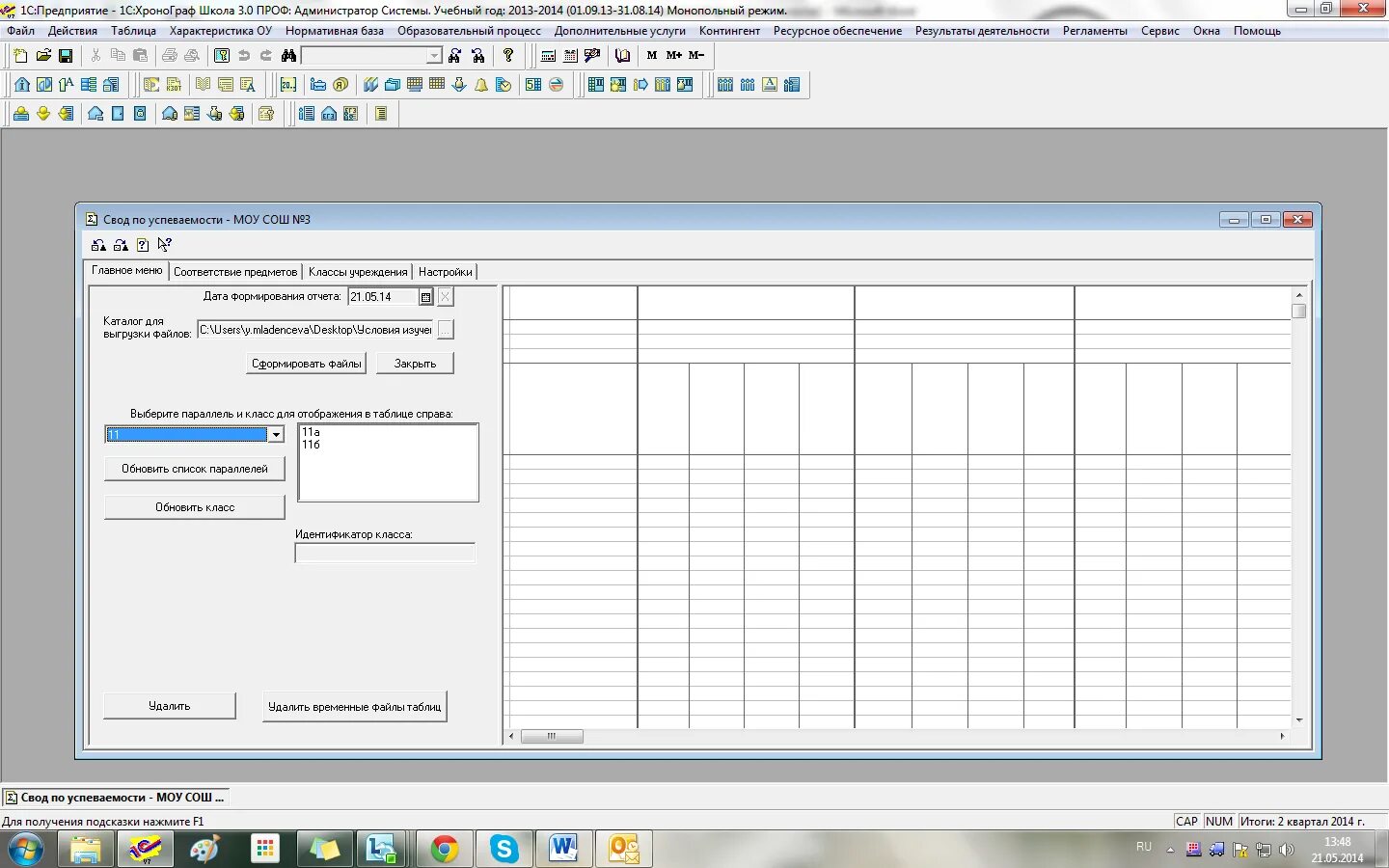Click the binoculars Find icon
Screen dimensions: 1389x868
pos(288,55)
